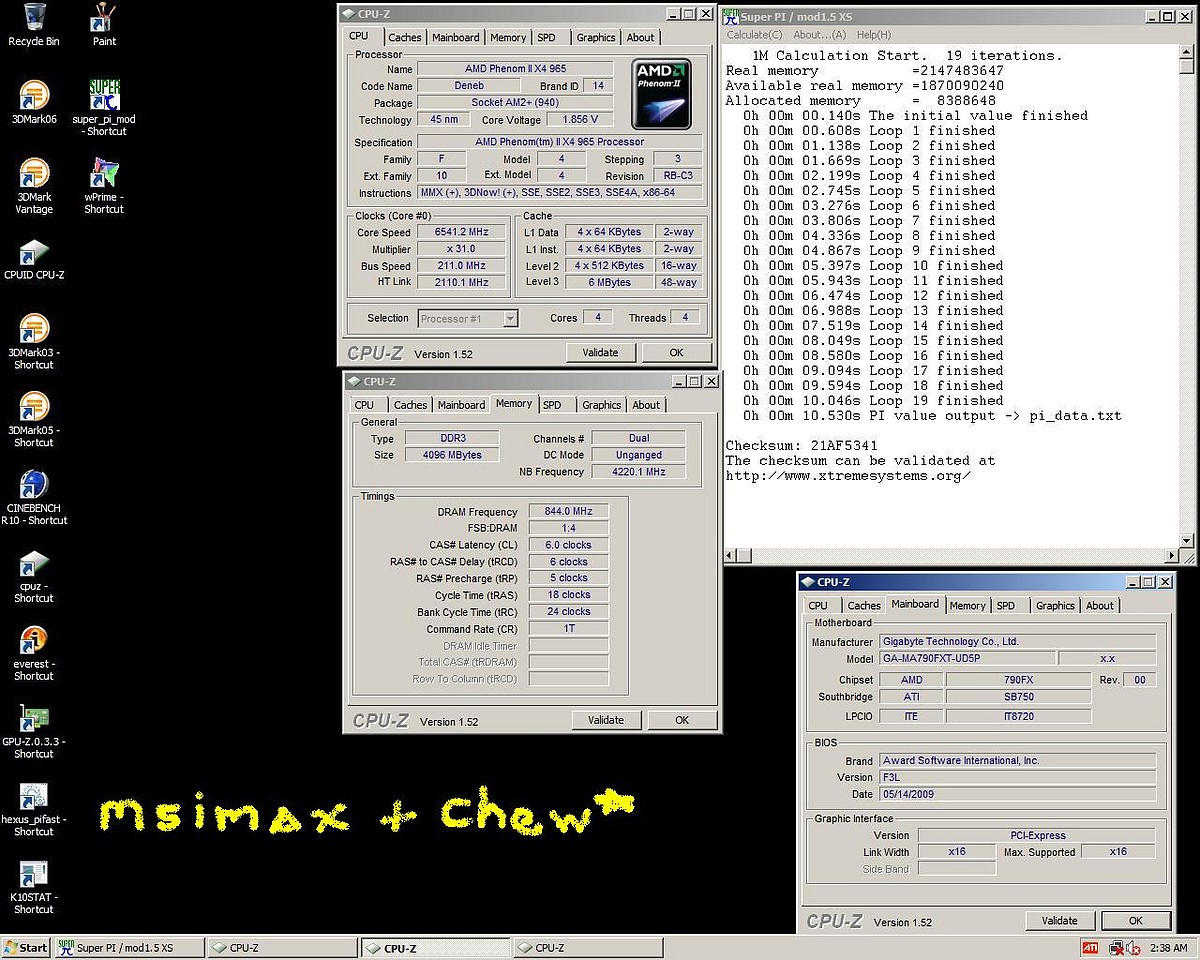Open the Mainboard tab in the Processor CPU-Z window
The image size is (1200, 960).
[x=456, y=38]
